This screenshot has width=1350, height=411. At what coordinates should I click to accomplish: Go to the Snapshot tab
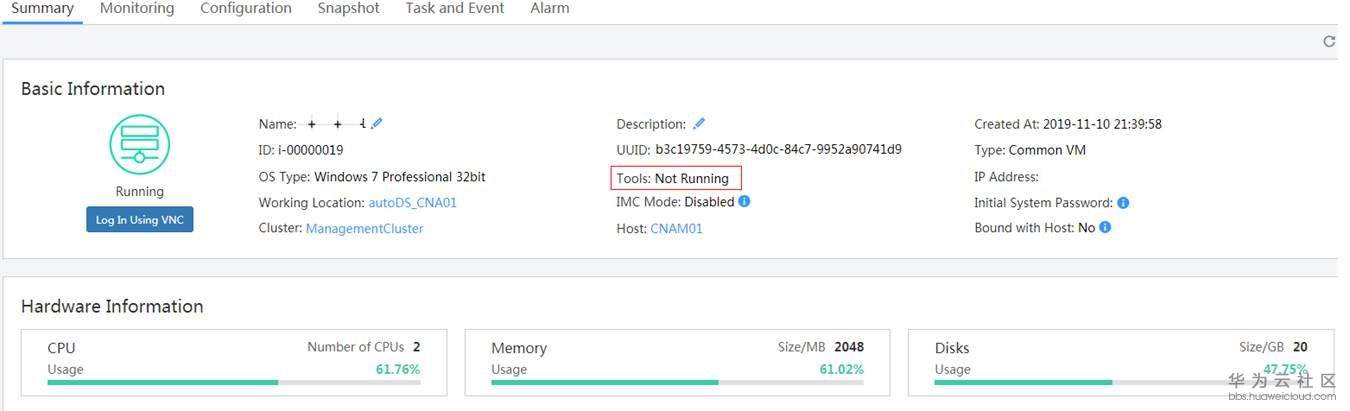point(348,9)
